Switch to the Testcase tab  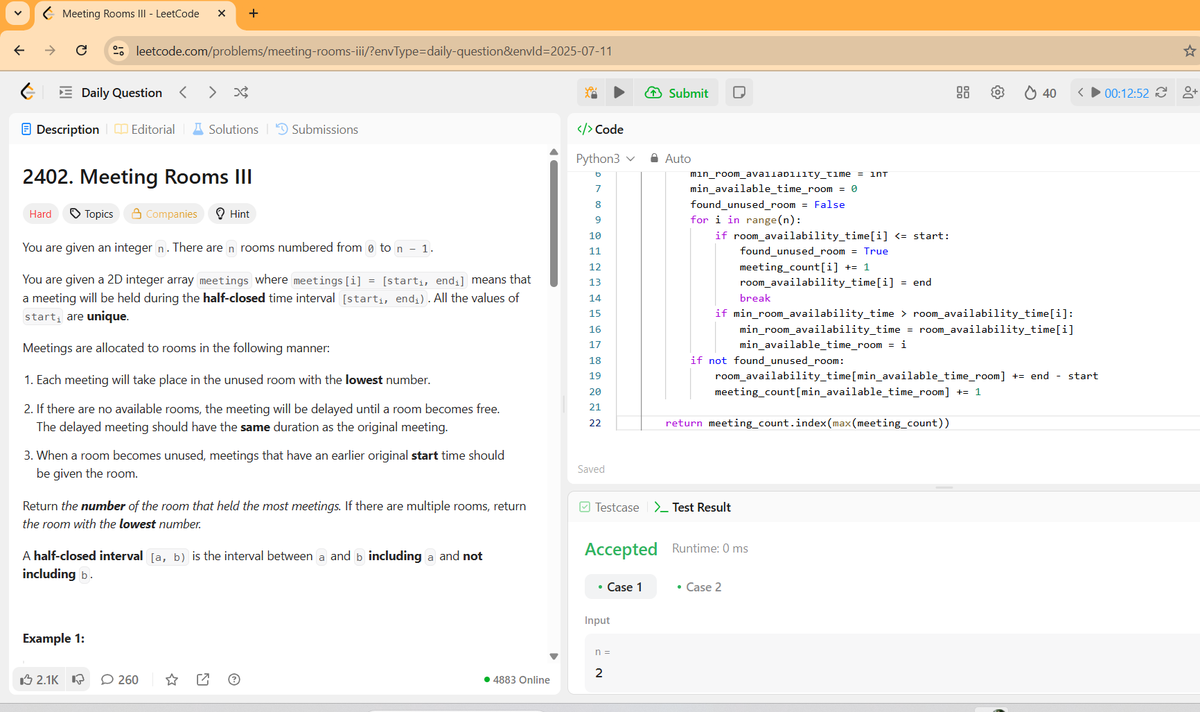pos(609,507)
